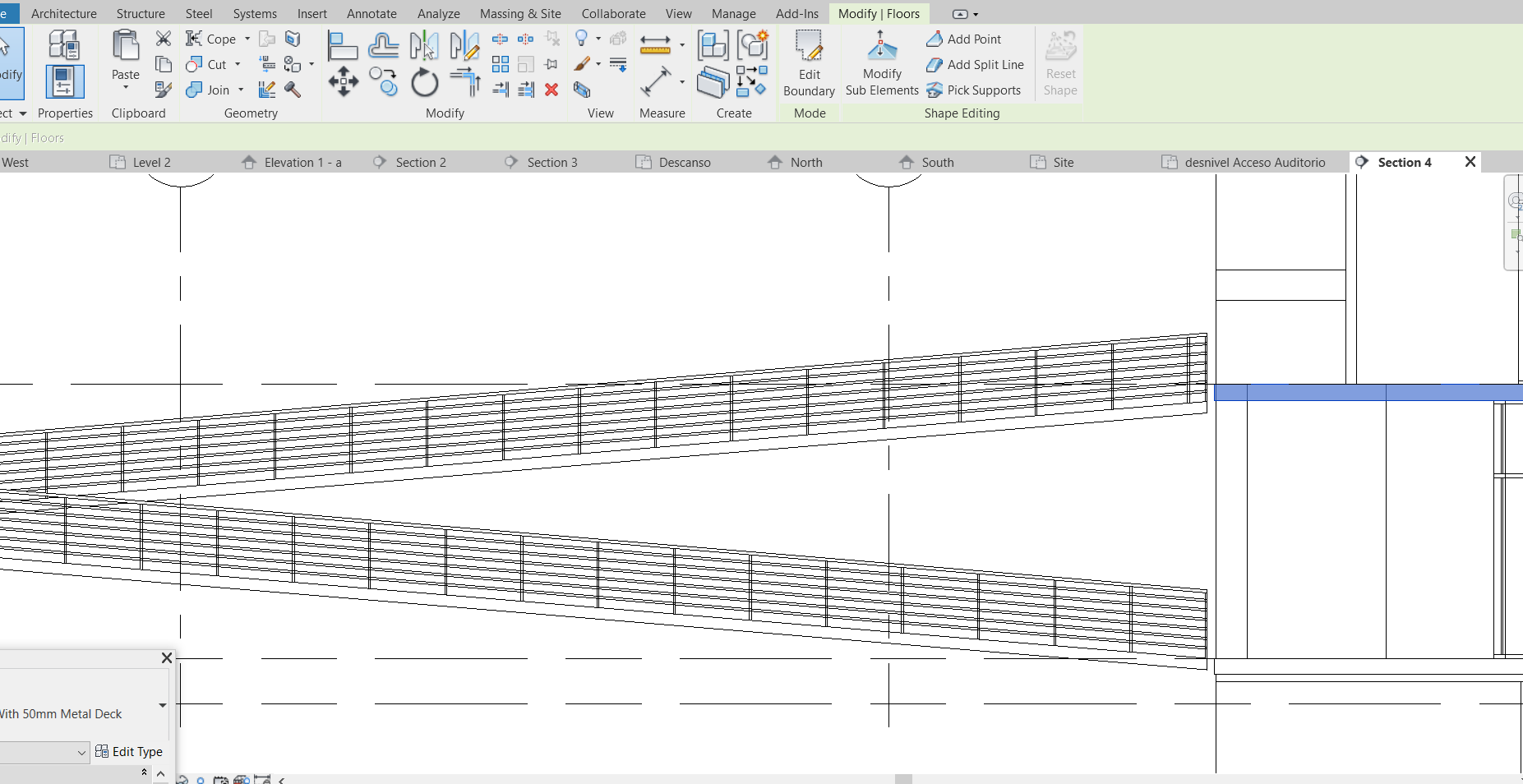Activate Modify Sub Elements mode
Viewport: 1523px width, 784px height.
click(x=880, y=64)
